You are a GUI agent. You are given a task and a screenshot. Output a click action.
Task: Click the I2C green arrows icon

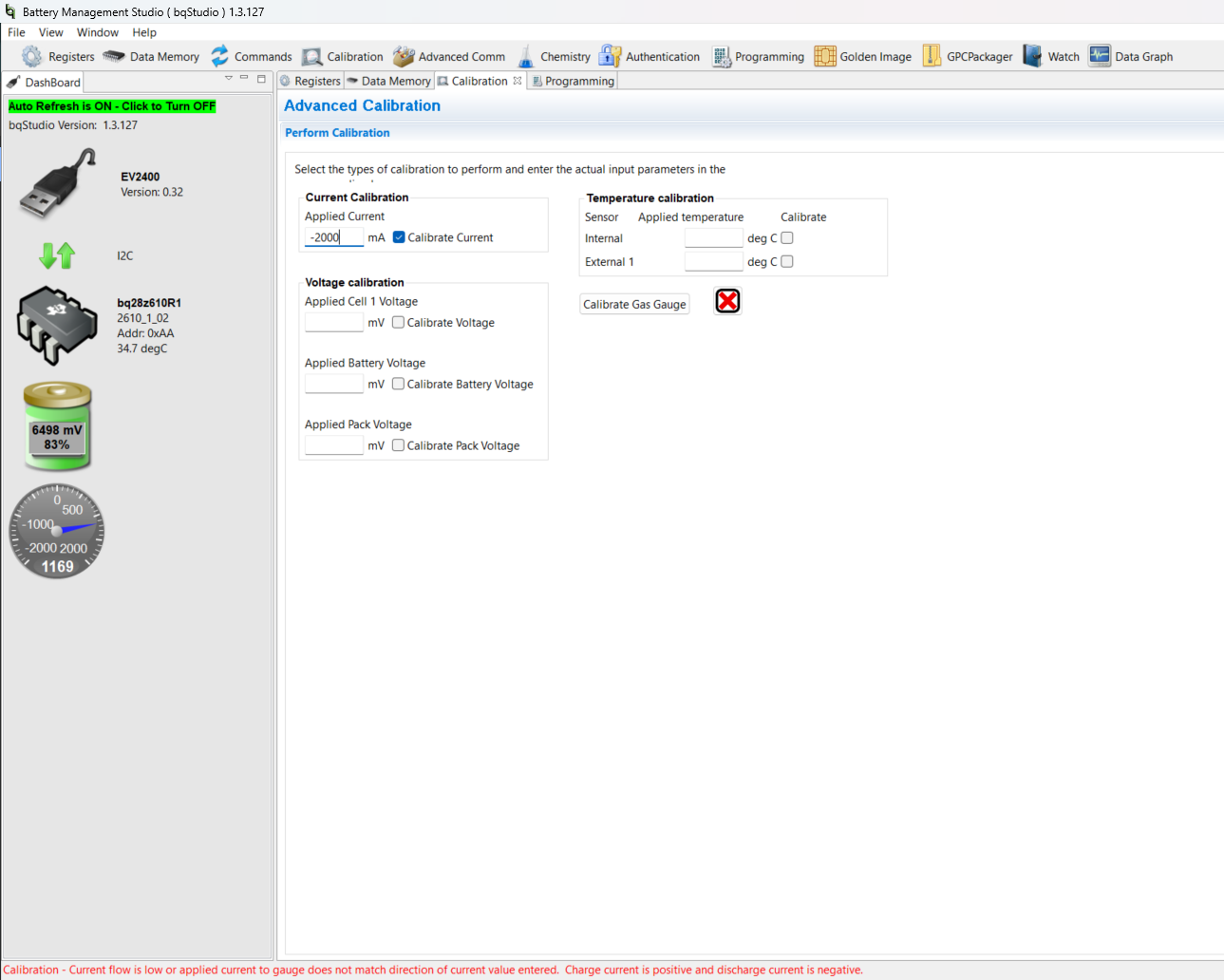57,255
